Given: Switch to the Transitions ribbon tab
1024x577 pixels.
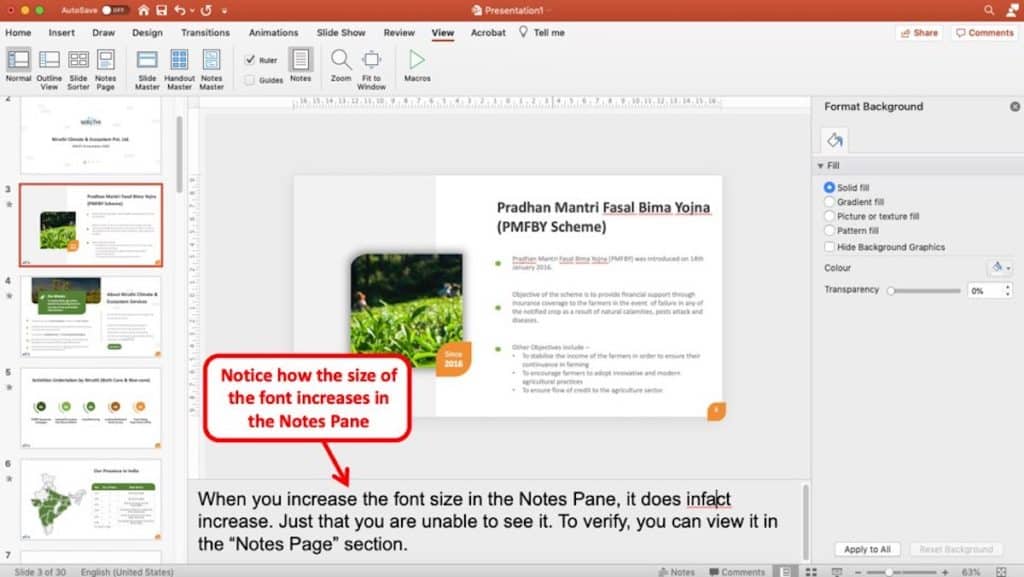Looking at the screenshot, I should tap(205, 32).
